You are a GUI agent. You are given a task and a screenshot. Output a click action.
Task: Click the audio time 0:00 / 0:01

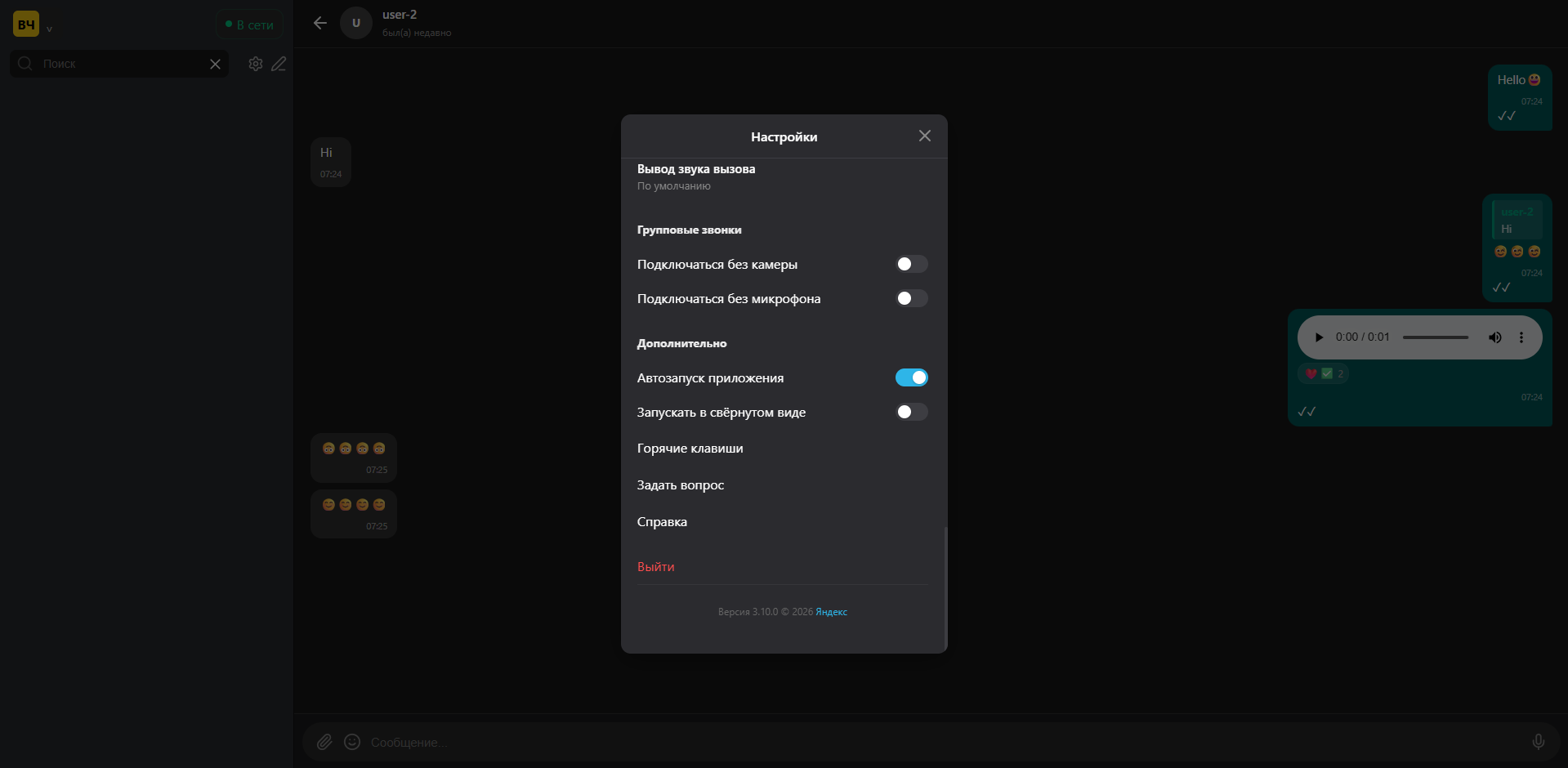click(1362, 337)
